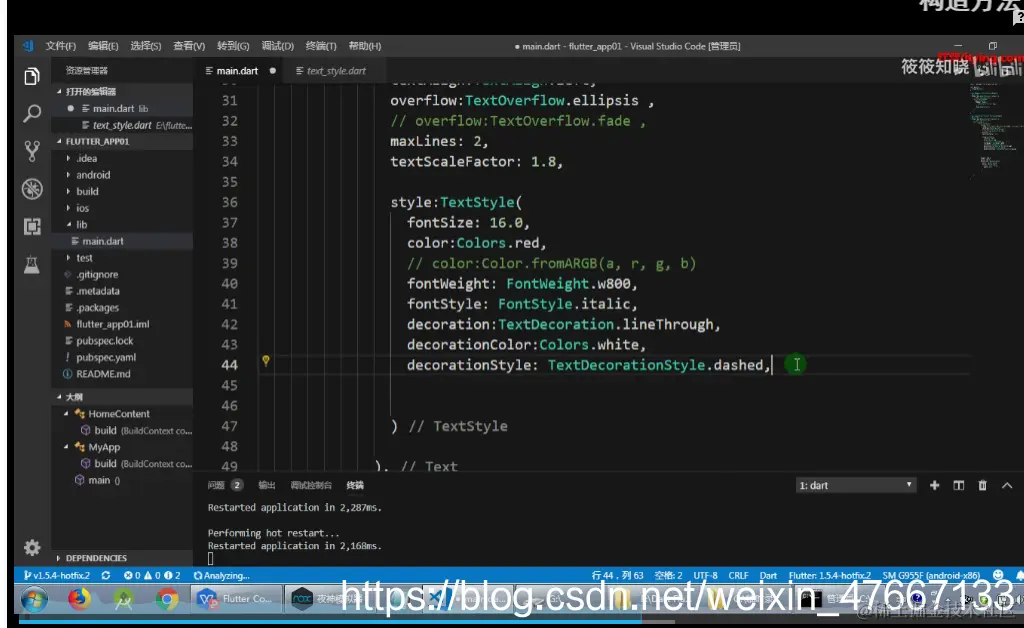
Task: Open README.md in the explorer
Action: click(103, 374)
